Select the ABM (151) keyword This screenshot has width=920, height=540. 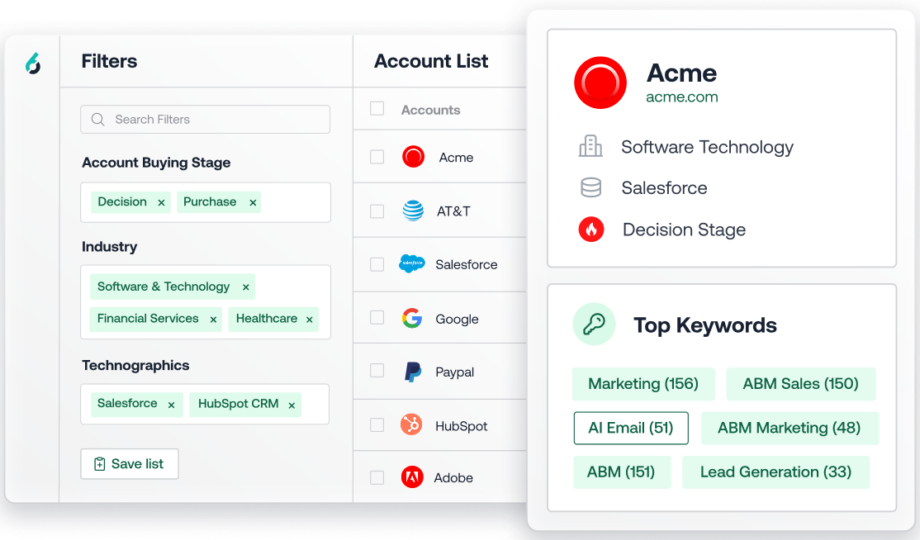coord(622,472)
